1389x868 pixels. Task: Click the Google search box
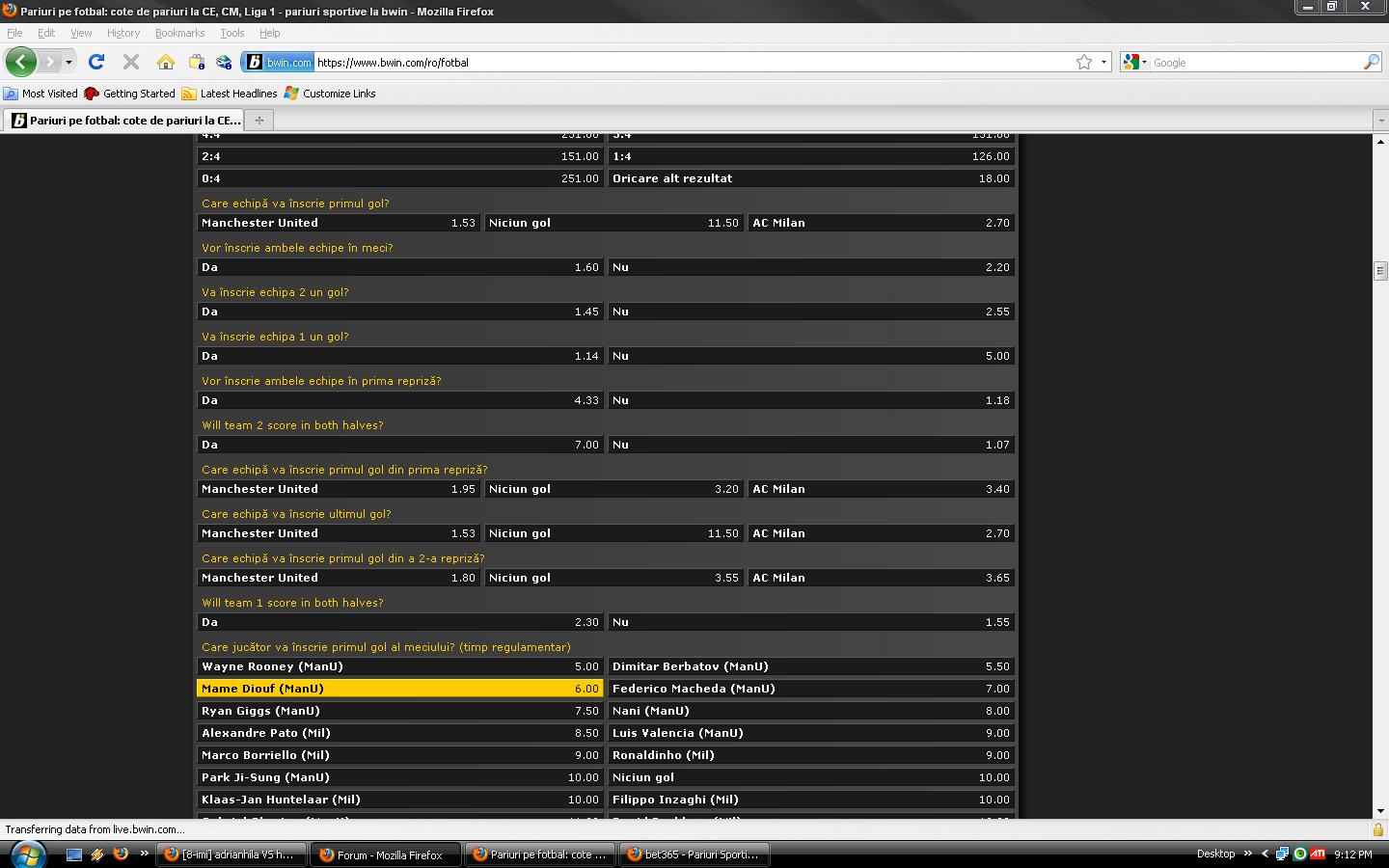[1256, 62]
